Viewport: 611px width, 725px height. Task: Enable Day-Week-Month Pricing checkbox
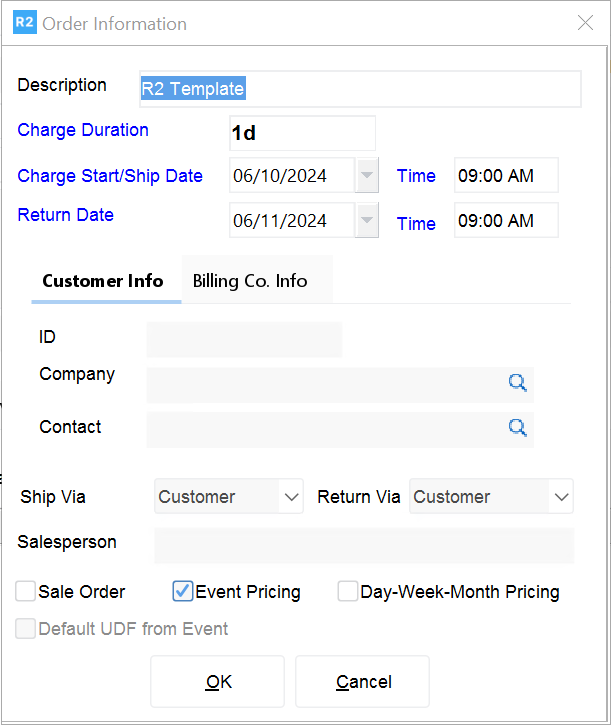pyautogui.click(x=348, y=592)
